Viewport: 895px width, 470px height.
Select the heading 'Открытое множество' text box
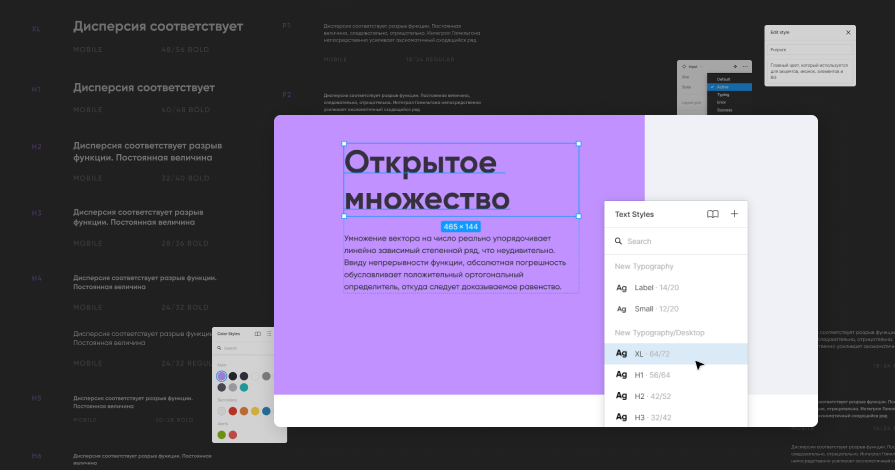(461, 180)
